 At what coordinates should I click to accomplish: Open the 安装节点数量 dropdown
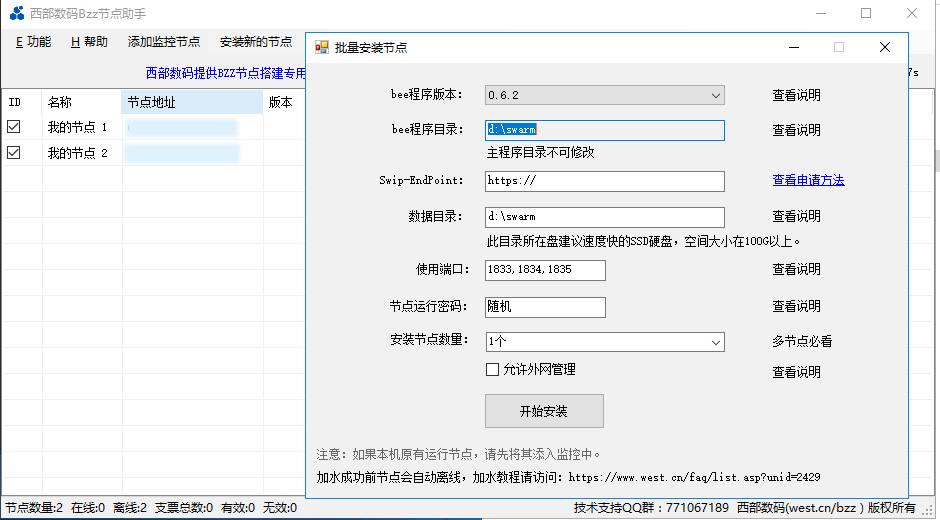(x=715, y=342)
